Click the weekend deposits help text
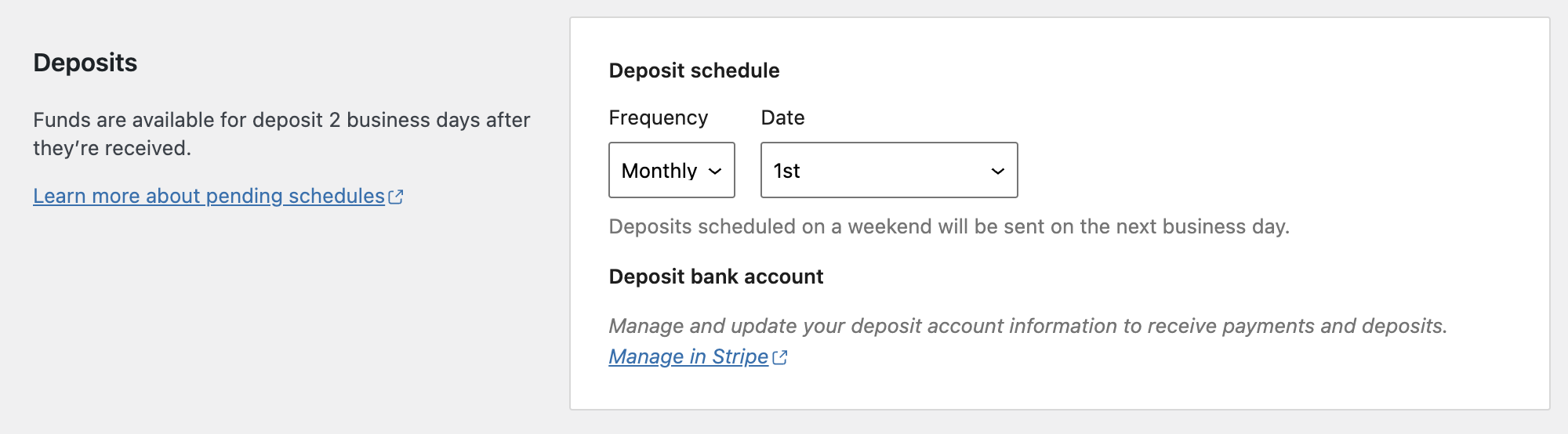 949,226
